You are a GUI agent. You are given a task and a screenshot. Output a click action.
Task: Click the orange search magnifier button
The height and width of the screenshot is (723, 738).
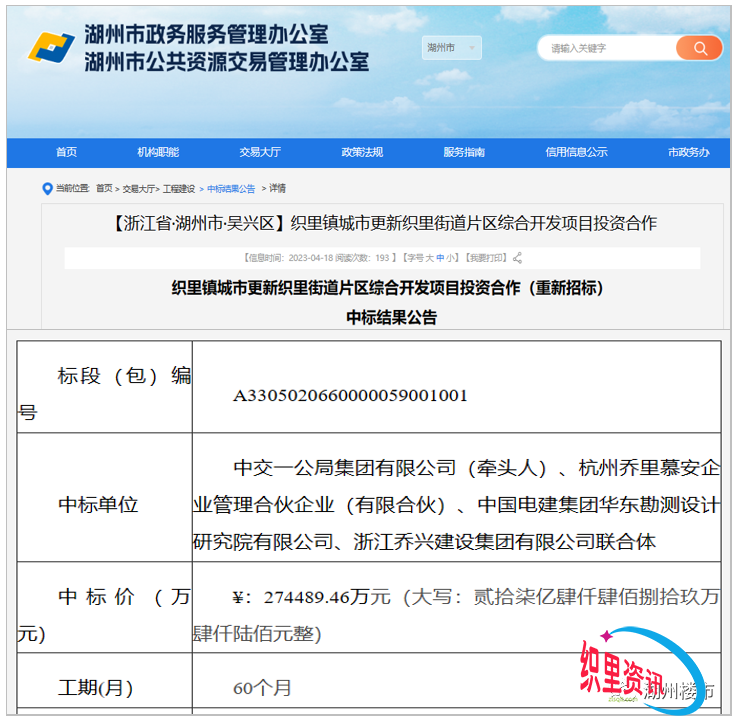pos(699,48)
